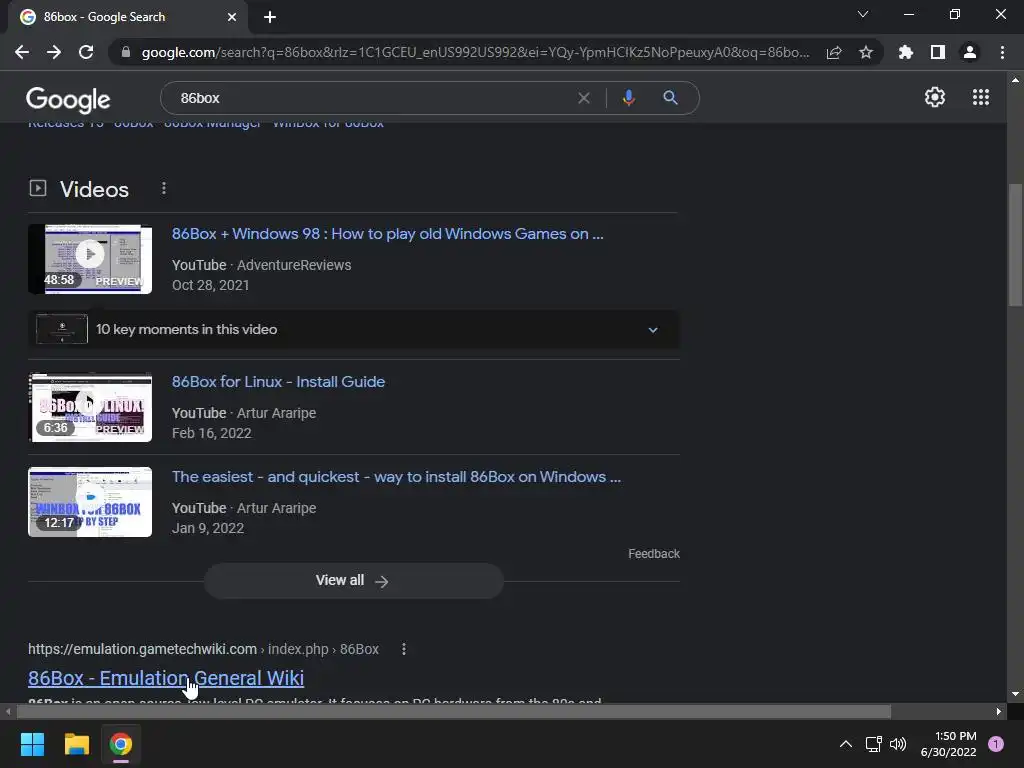Open Google apps grid
The height and width of the screenshot is (768, 1024).
[x=981, y=97]
